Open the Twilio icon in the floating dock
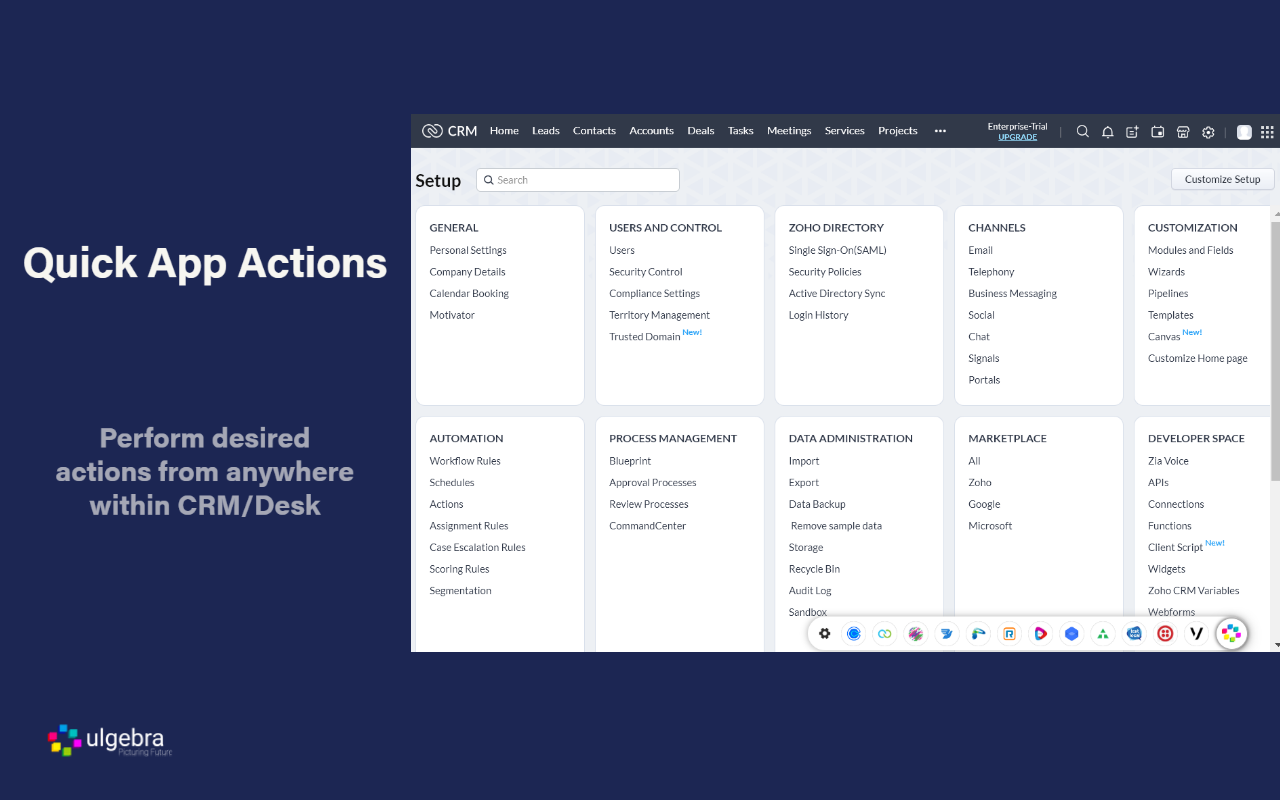Screen dimensions: 1280x800 click(x=1165, y=633)
